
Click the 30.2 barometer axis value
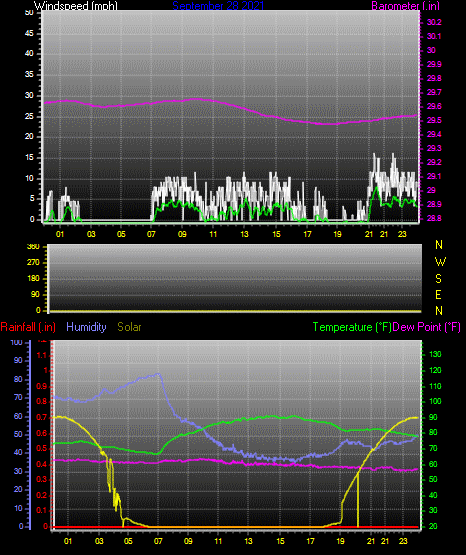(434, 22)
